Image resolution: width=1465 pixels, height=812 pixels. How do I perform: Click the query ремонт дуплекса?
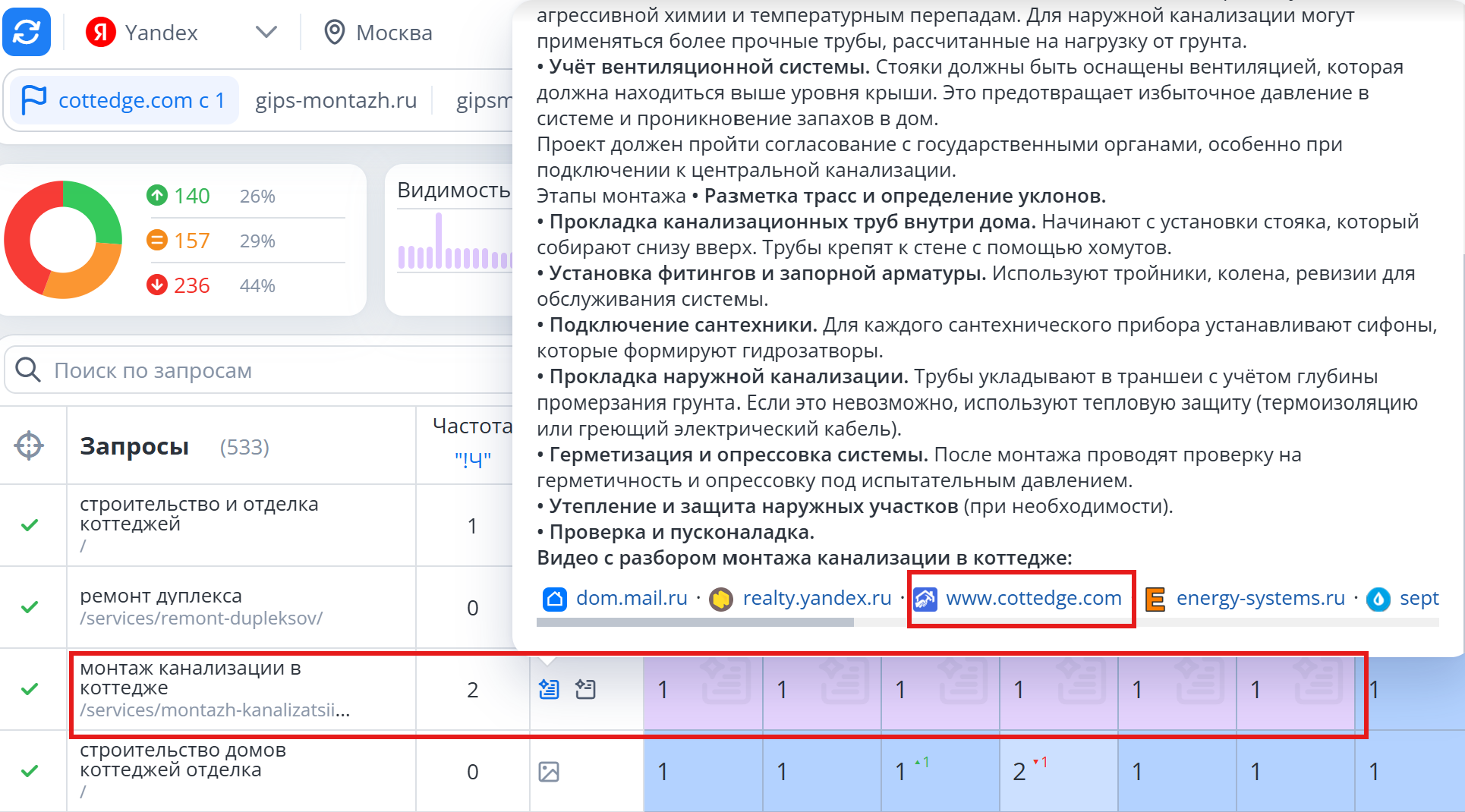pyautogui.click(x=161, y=596)
